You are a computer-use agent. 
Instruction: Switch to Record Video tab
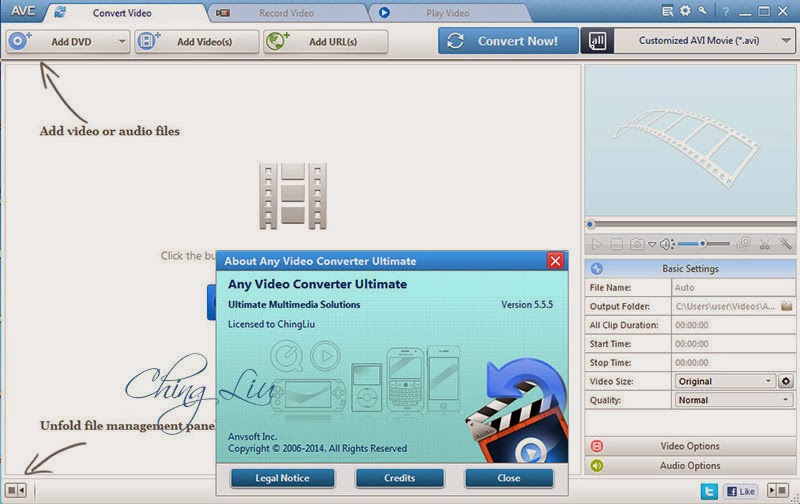(286, 13)
